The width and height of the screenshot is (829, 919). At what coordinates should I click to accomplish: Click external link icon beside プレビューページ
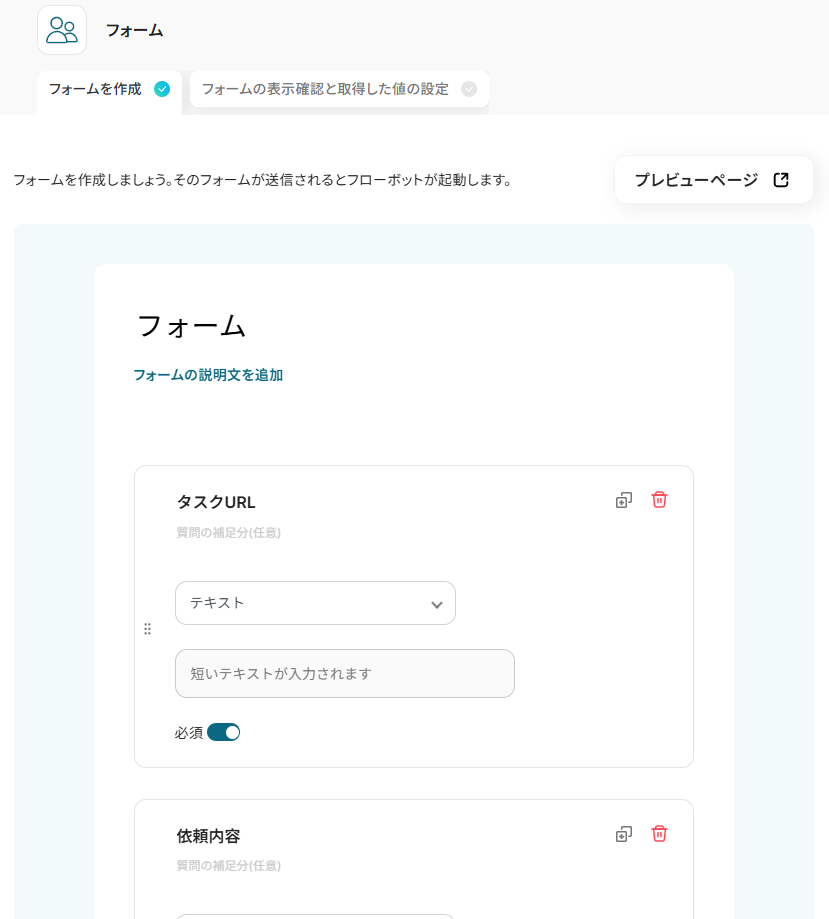pyautogui.click(x=781, y=180)
